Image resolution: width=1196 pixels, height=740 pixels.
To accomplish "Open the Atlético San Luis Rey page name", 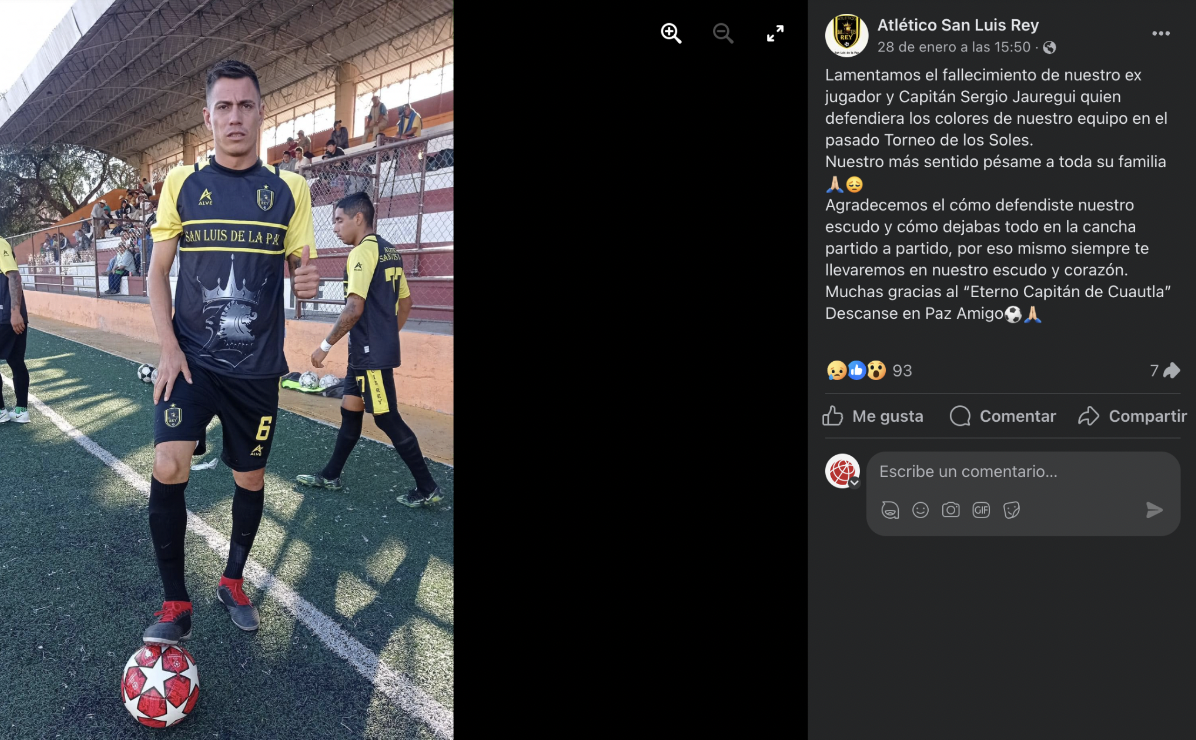I will pos(958,25).
